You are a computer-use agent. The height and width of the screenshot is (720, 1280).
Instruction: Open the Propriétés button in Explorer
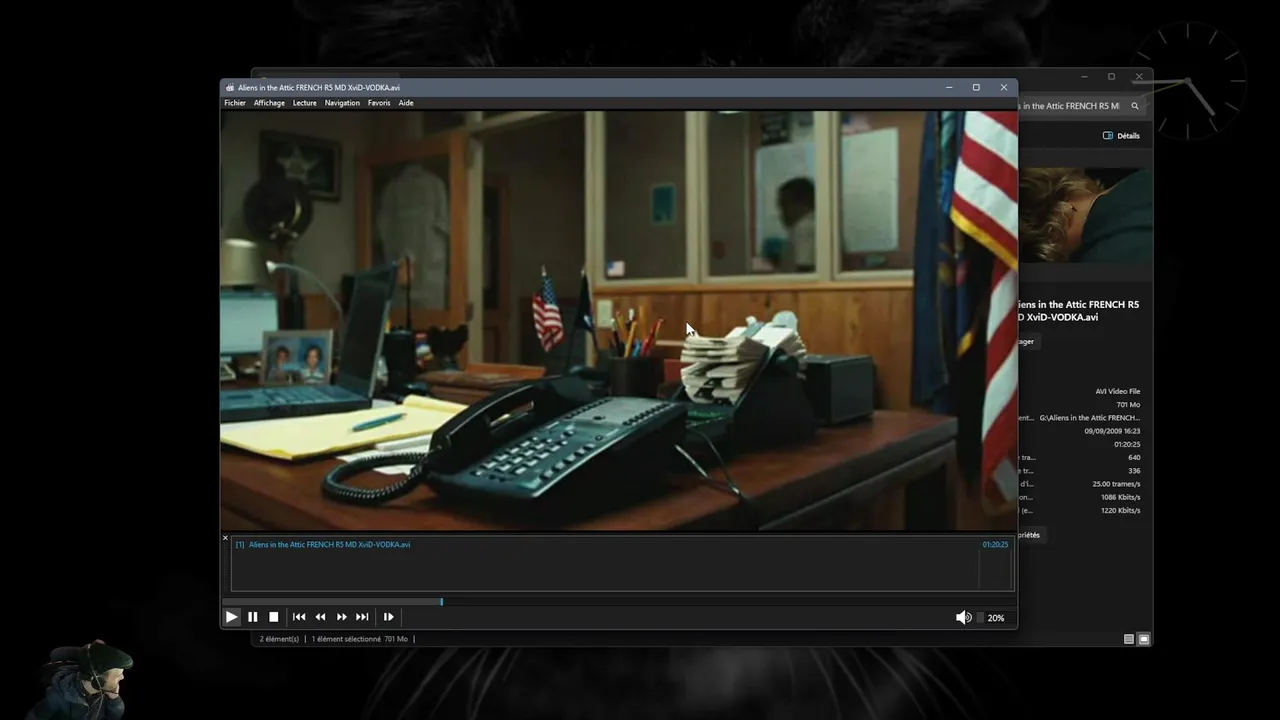(x=1030, y=535)
